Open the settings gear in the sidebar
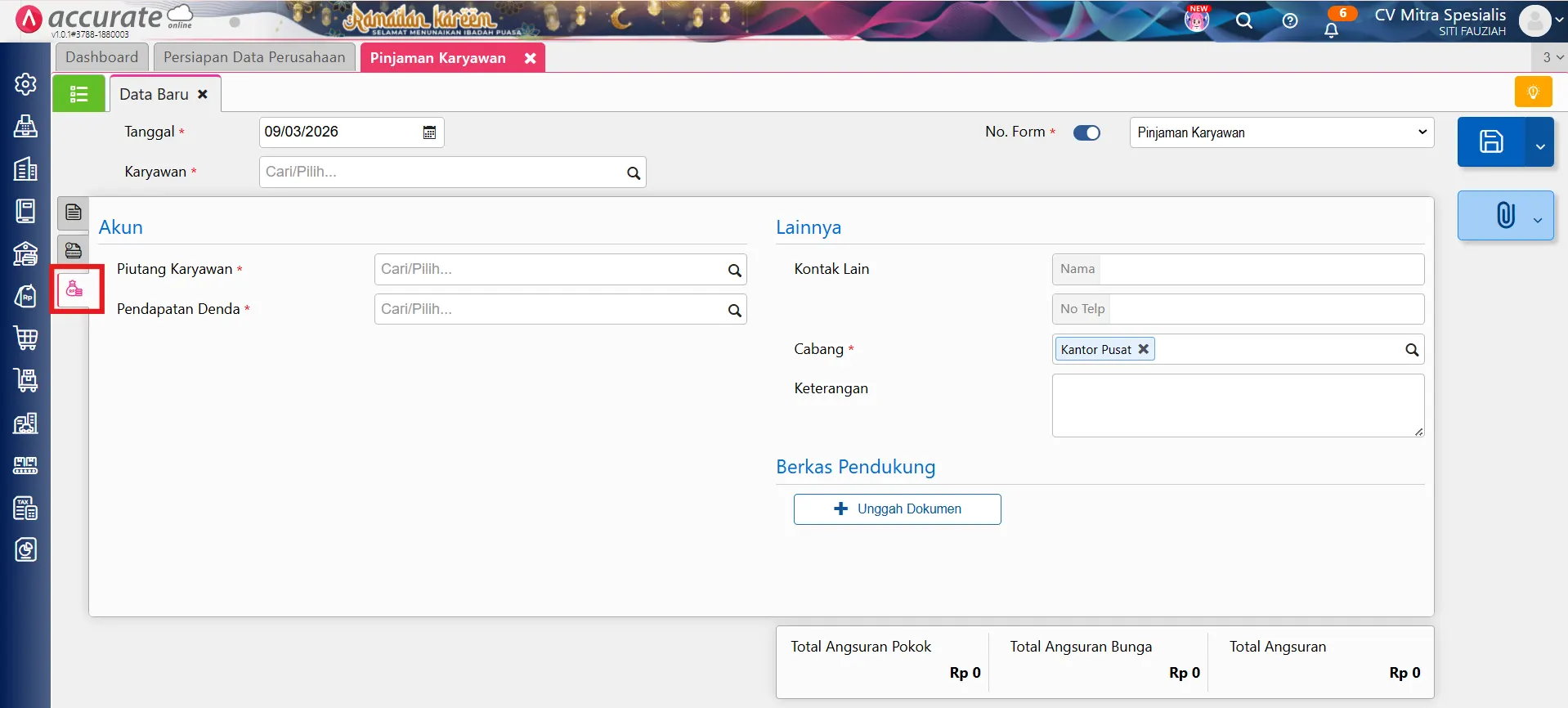 (x=25, y=84)
